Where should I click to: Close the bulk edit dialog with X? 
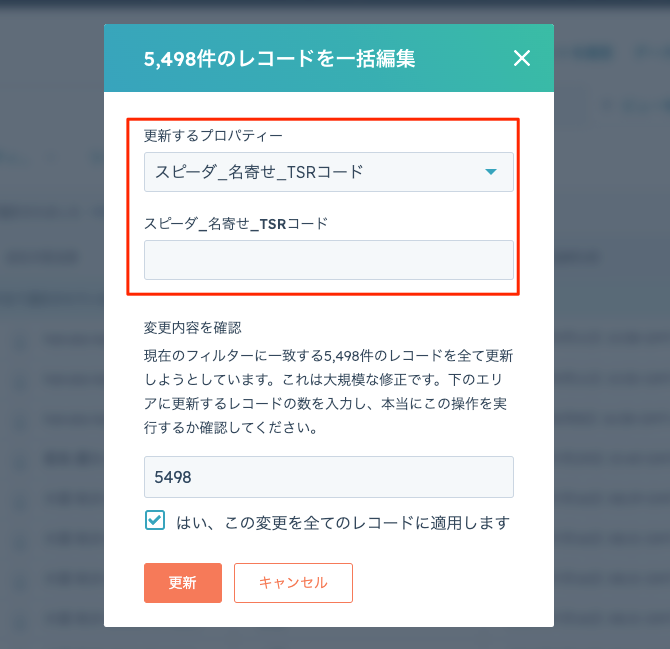point(521,58)
